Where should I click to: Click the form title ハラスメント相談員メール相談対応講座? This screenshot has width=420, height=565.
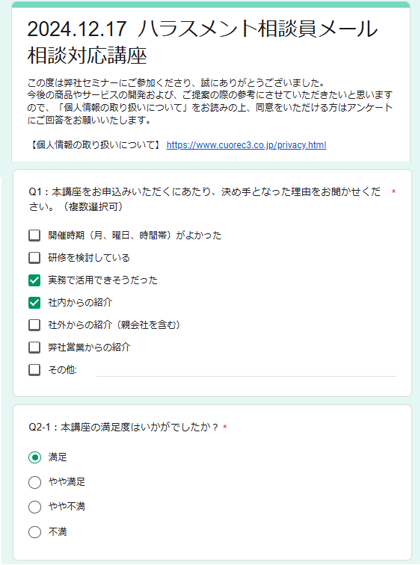click(x=202, y=43)
